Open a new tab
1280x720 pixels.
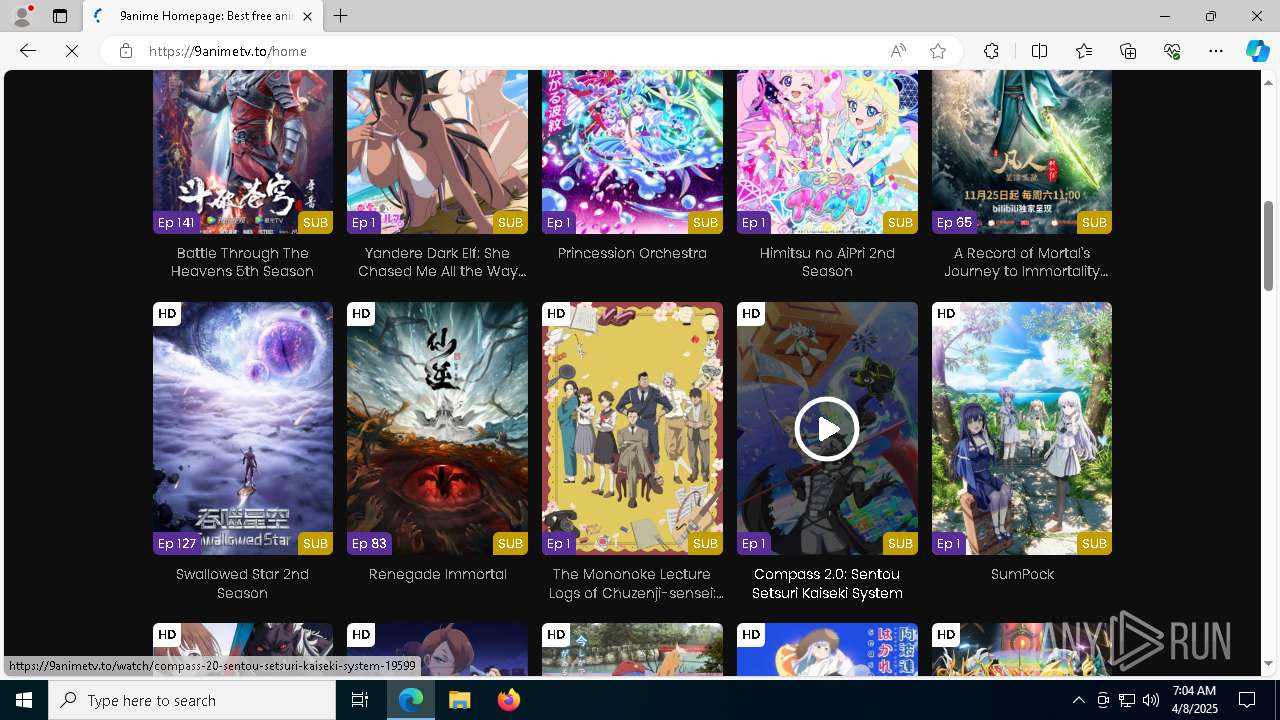[x=341, y=16]
